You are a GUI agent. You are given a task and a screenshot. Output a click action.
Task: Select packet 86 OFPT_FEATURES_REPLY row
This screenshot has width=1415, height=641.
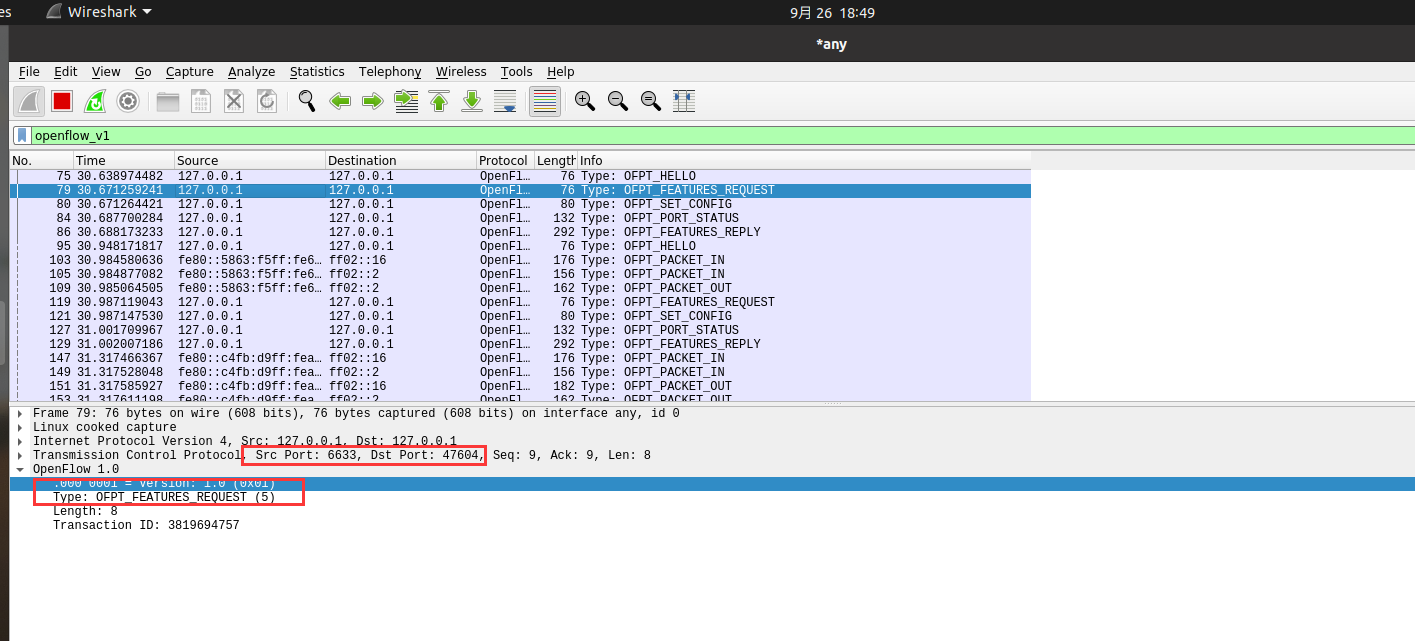point(520,232)
